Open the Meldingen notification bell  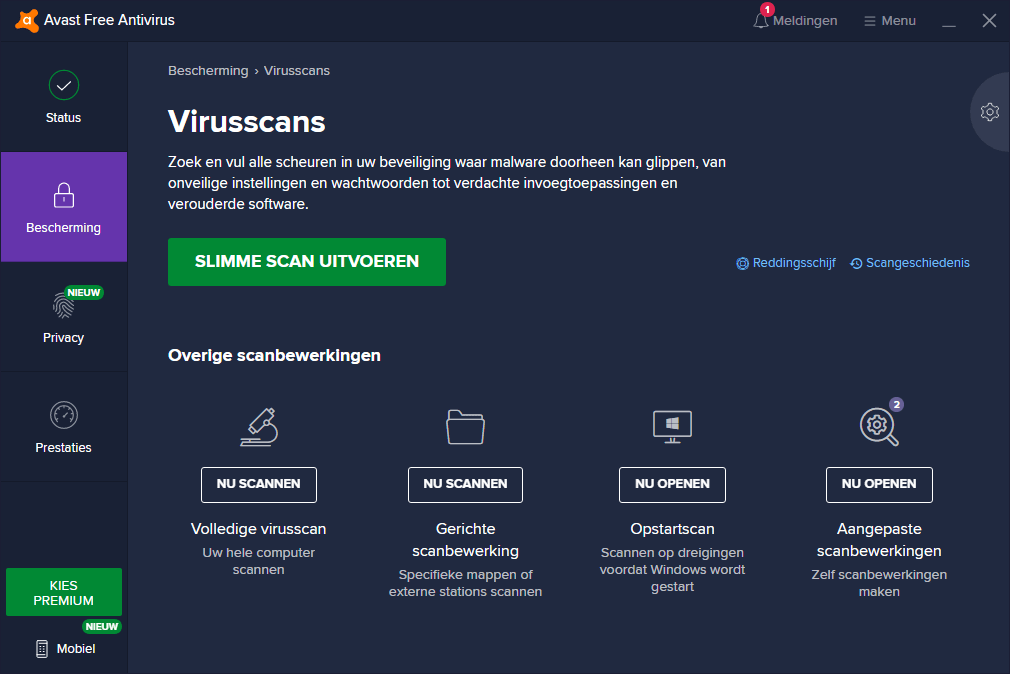(762, 20)
